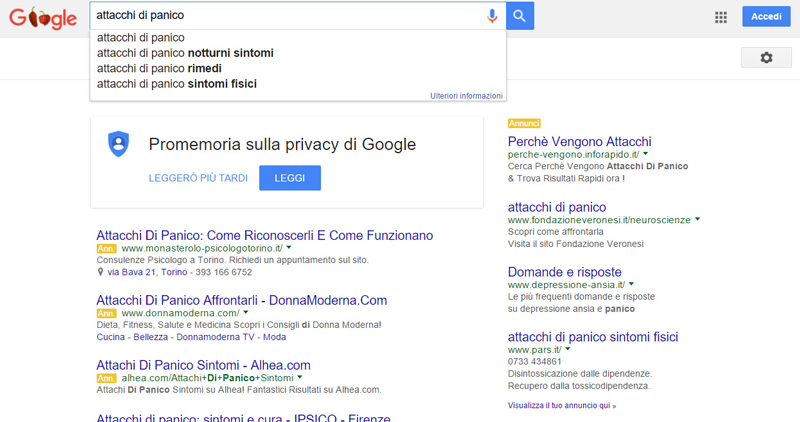
Task: Open the Moda sitelink
Action: click(274, 337)
